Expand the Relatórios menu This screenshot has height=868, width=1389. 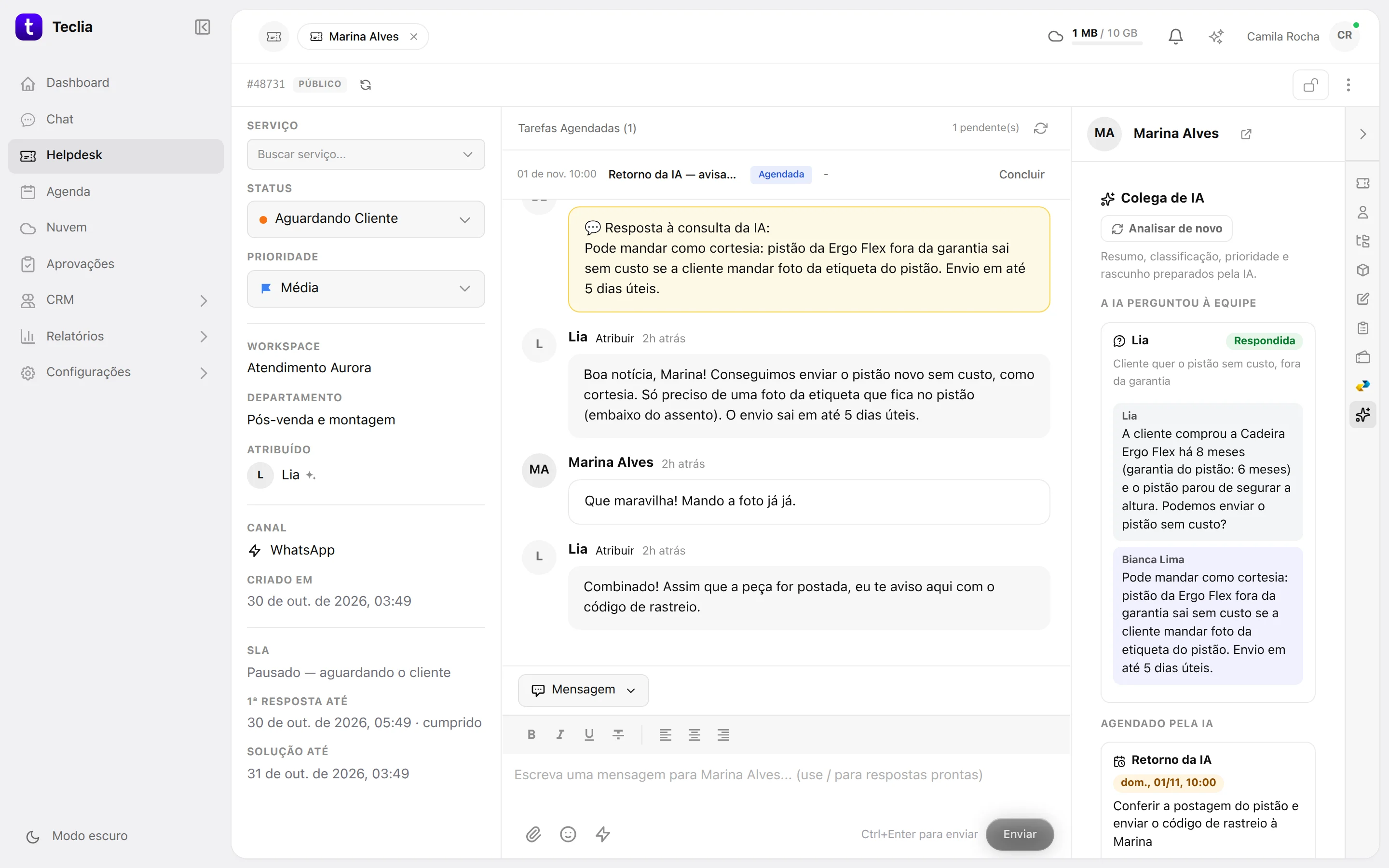(115, 337)
